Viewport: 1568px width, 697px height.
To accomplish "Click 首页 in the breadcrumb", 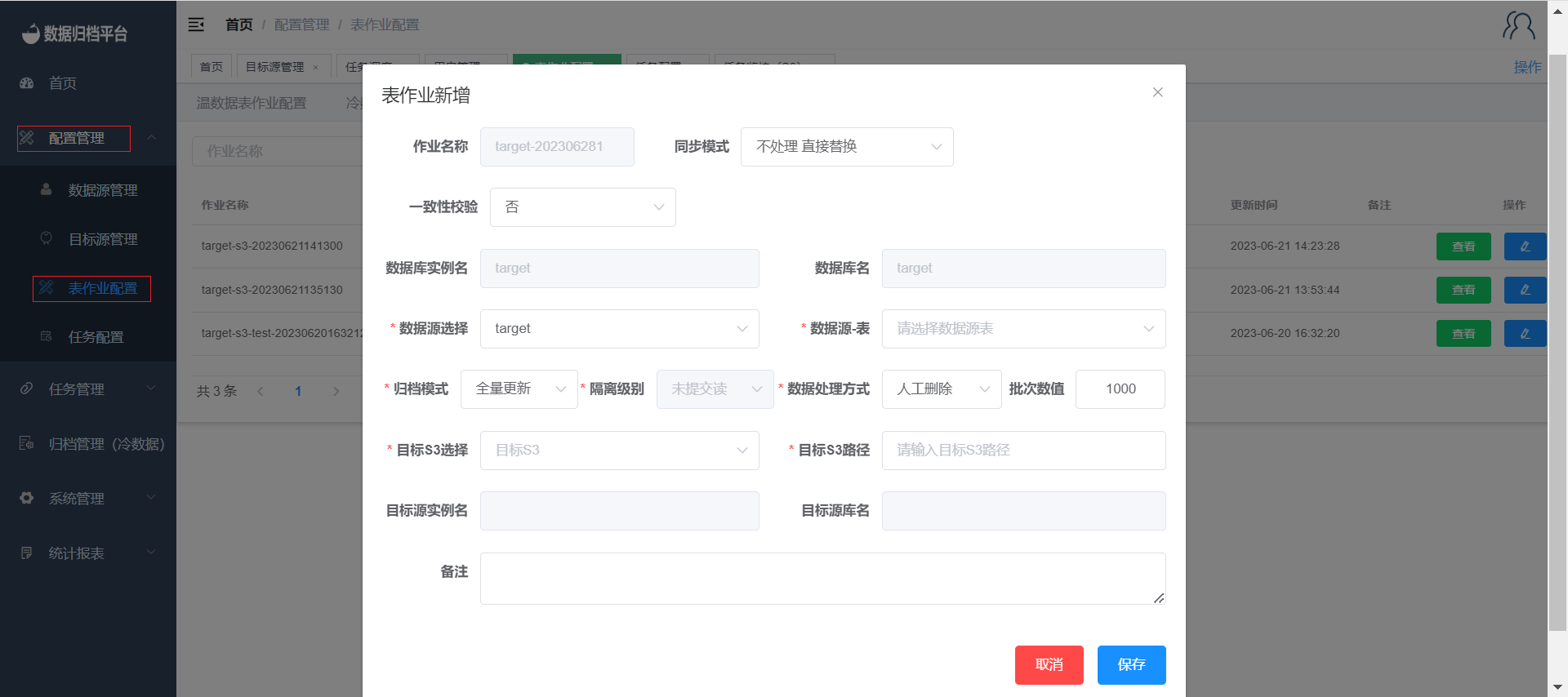I will [x=239, y=24].
